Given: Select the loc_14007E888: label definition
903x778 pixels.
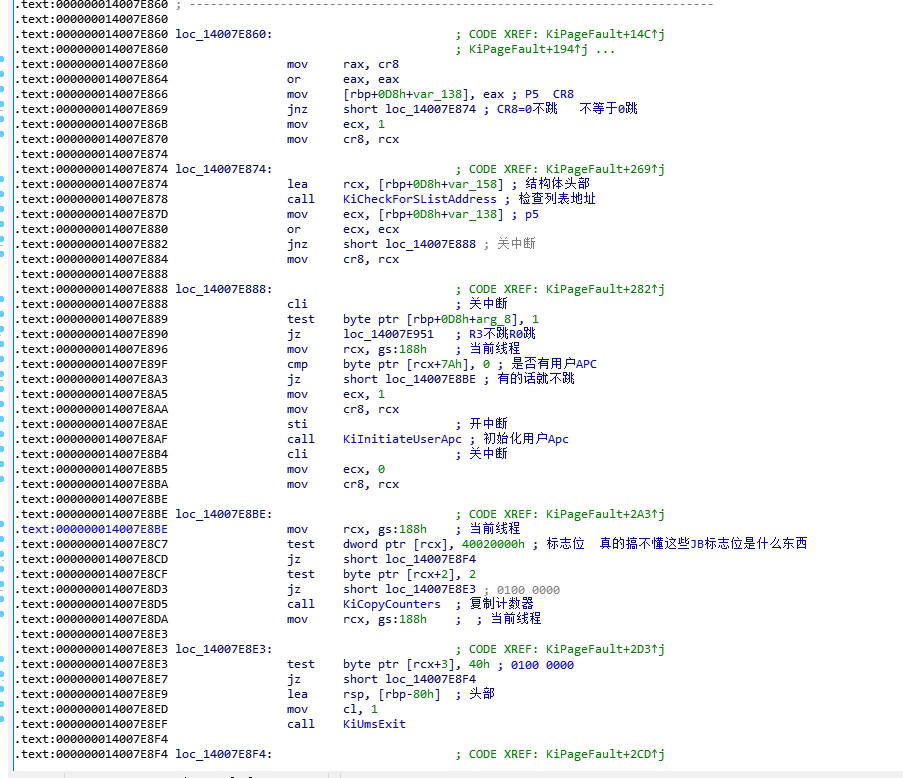Looking at the screenshot, I should (x=223, y=289).
